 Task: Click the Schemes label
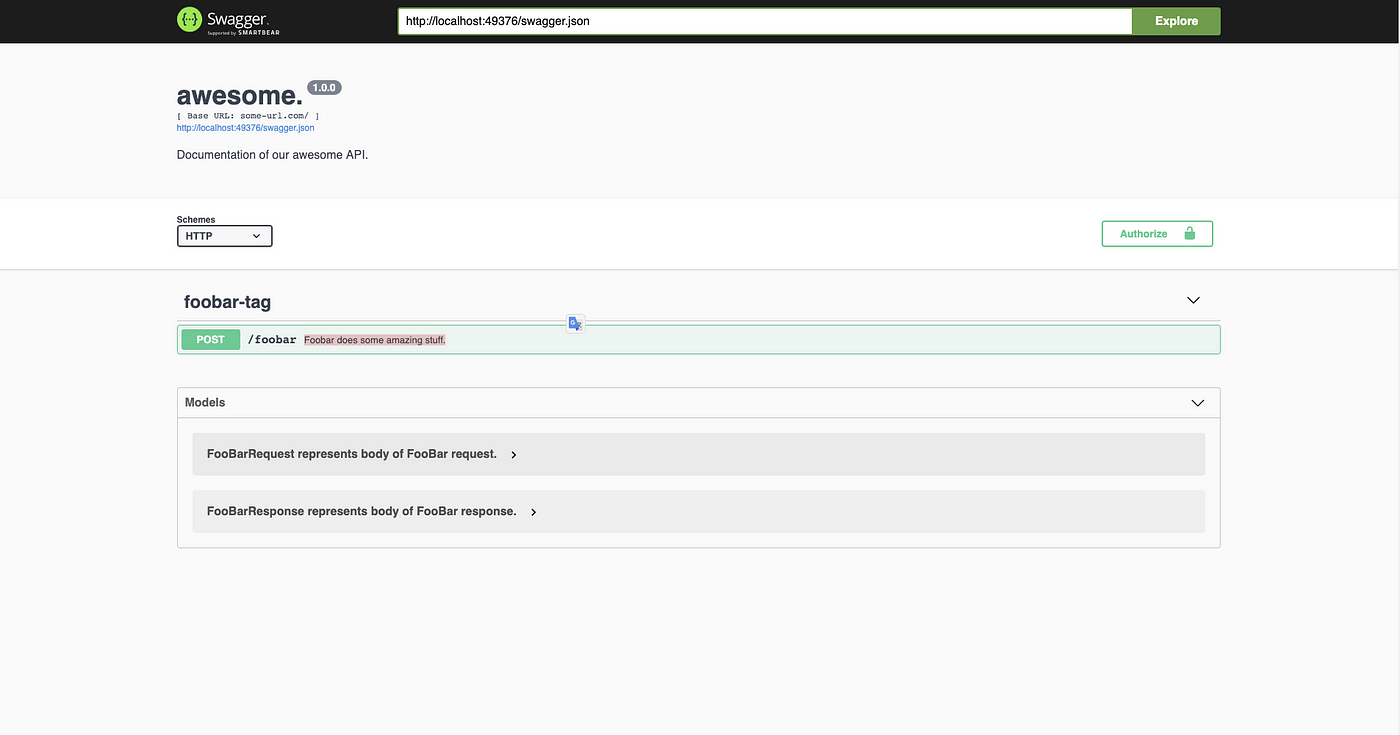(196, 220)
